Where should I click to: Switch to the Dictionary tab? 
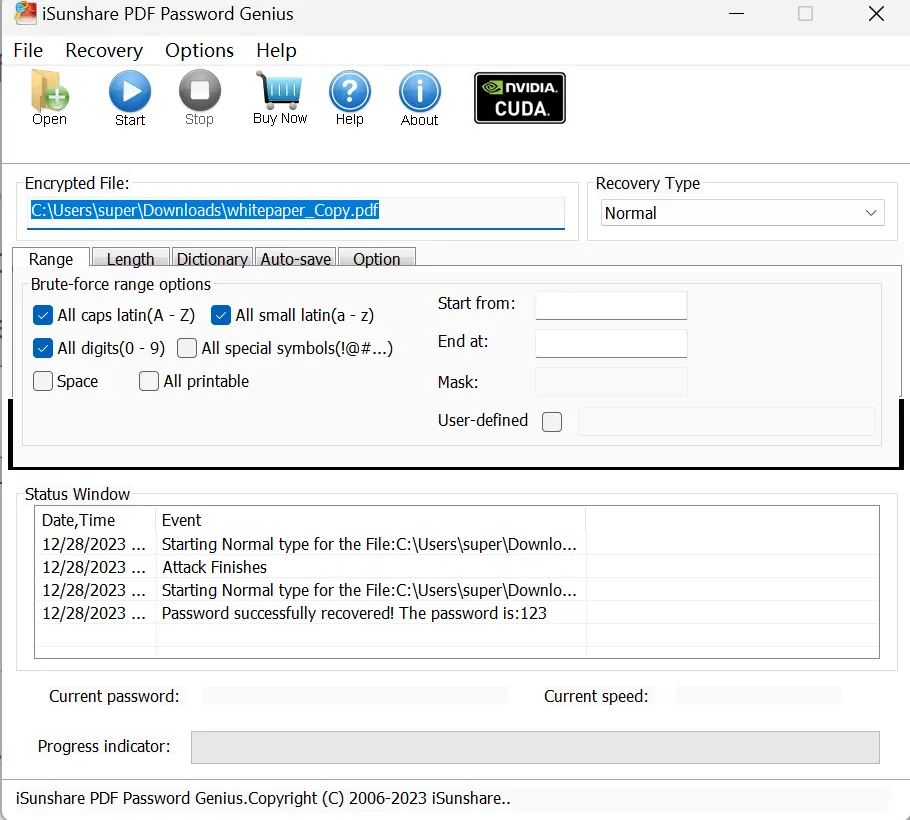click(212, 258)
